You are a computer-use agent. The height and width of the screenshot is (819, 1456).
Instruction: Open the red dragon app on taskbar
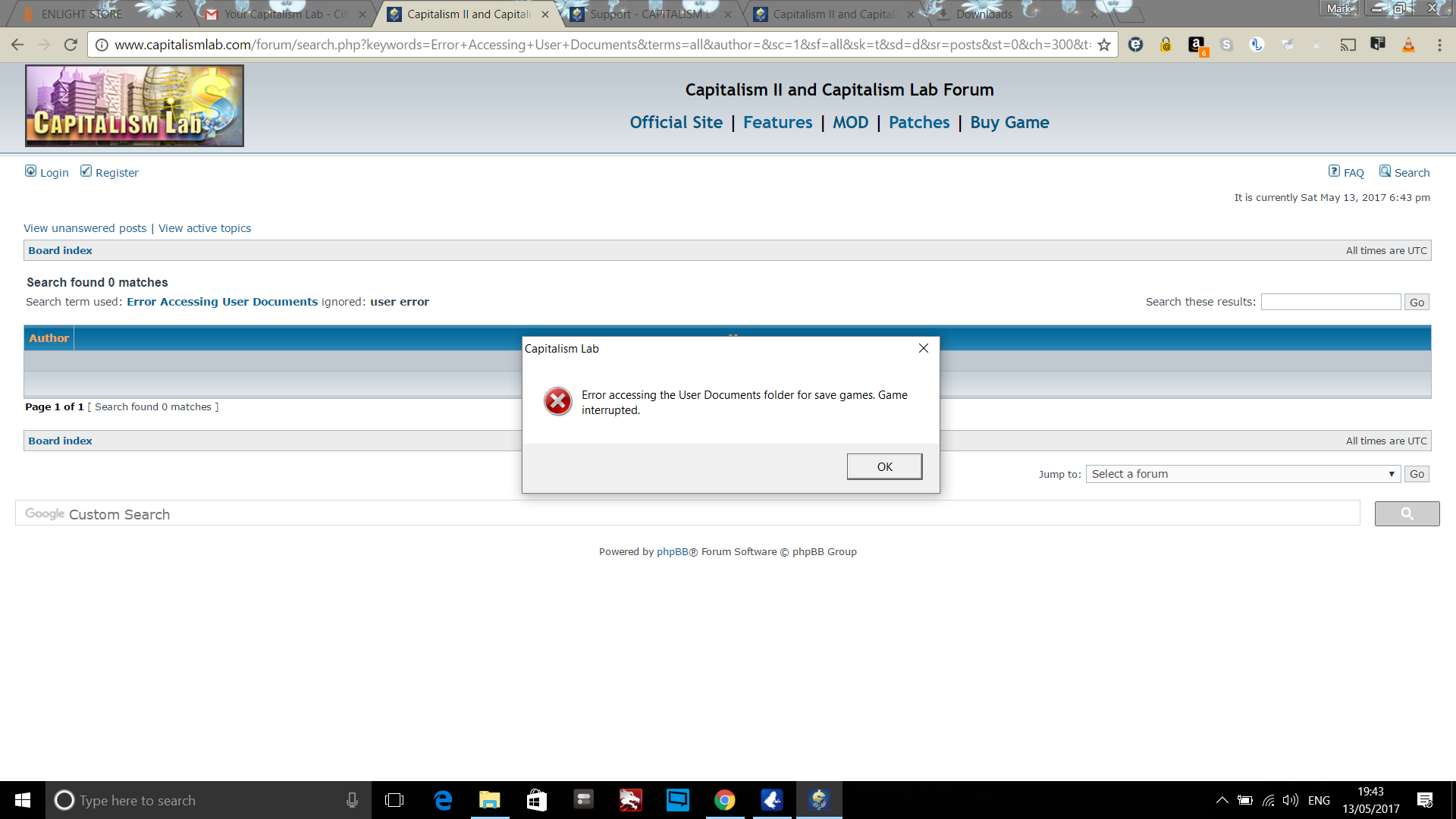pos(631,800)
